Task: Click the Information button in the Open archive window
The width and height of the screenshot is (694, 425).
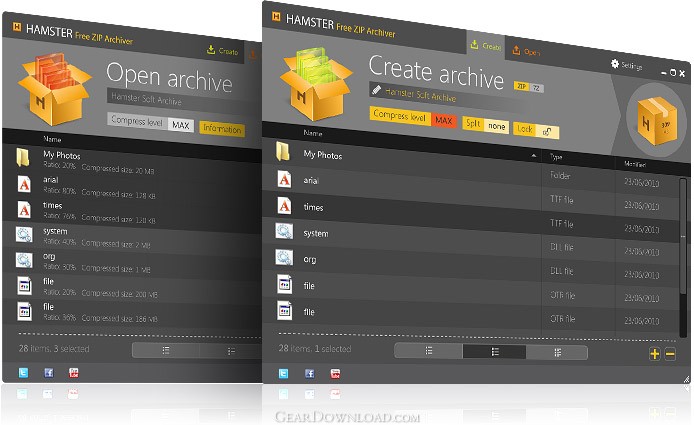Action: 222,129
